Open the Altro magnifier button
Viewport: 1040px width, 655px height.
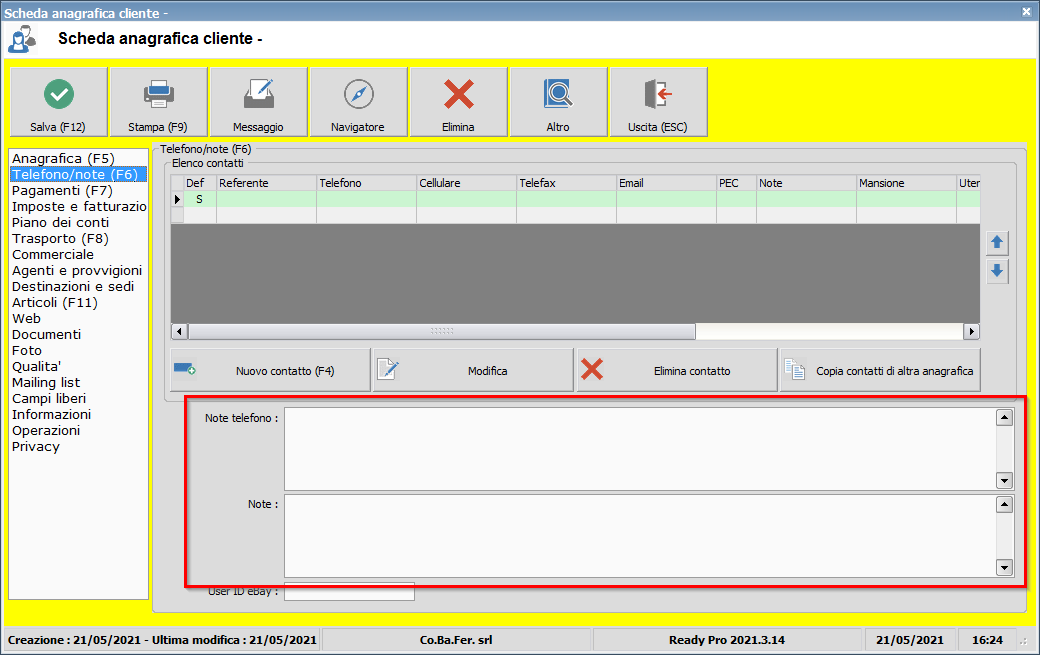point(558,102)
